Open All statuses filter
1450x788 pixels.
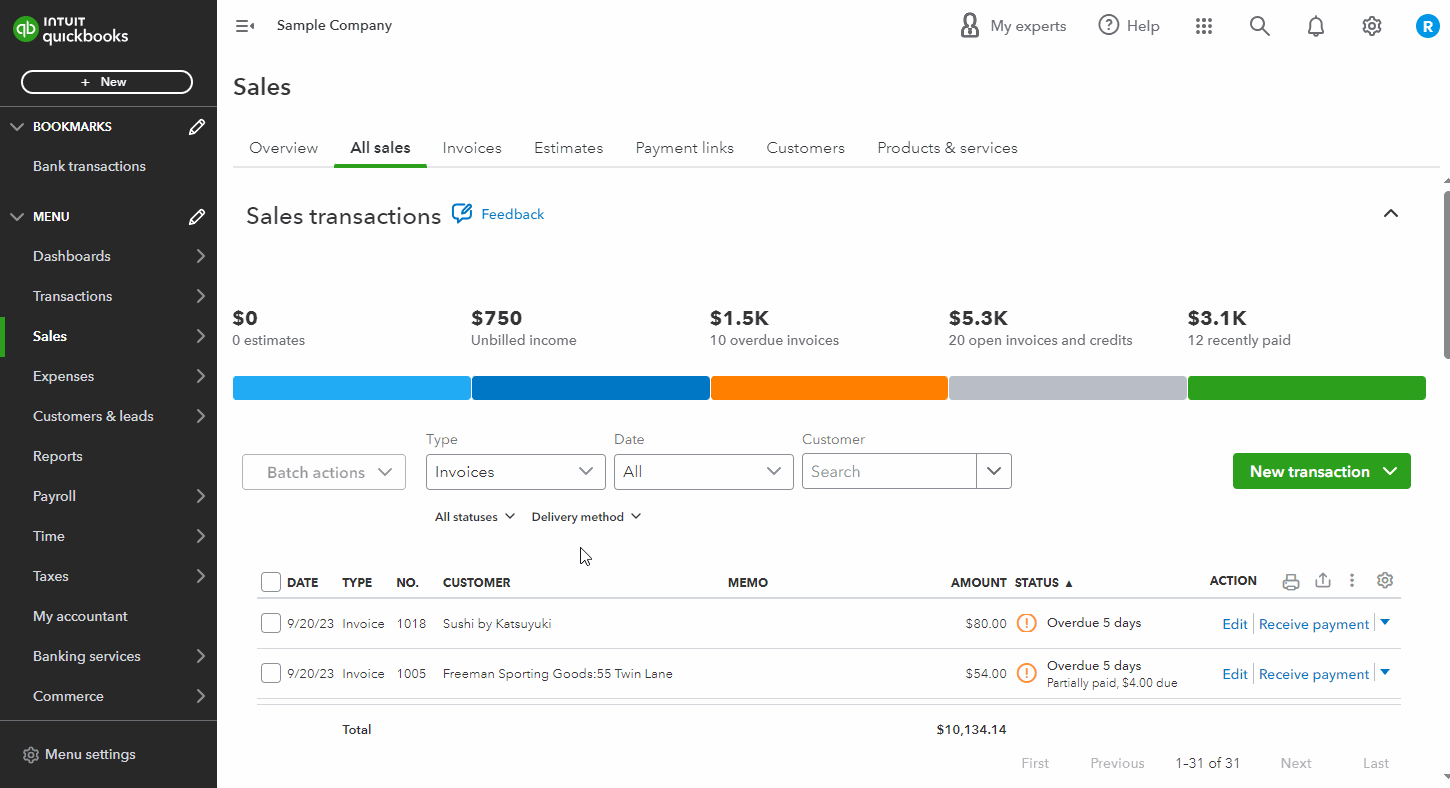475,517
